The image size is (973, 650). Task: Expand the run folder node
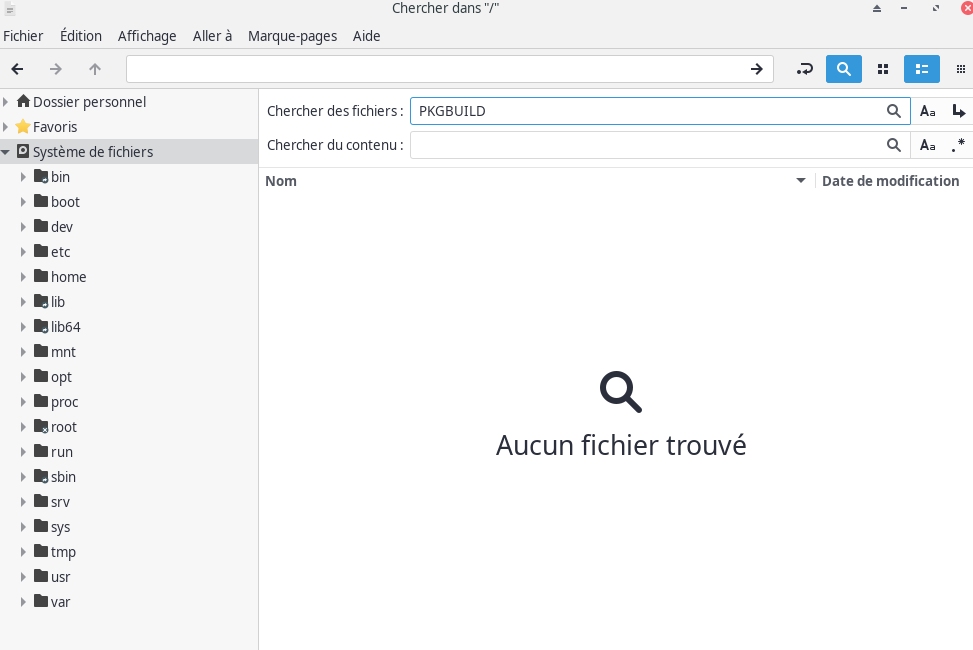tap(23, 451)
